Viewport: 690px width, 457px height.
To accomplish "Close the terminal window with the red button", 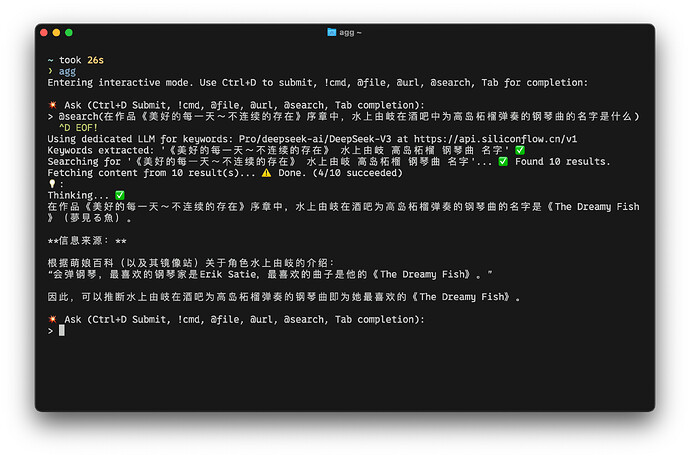I will click(44, 33).
